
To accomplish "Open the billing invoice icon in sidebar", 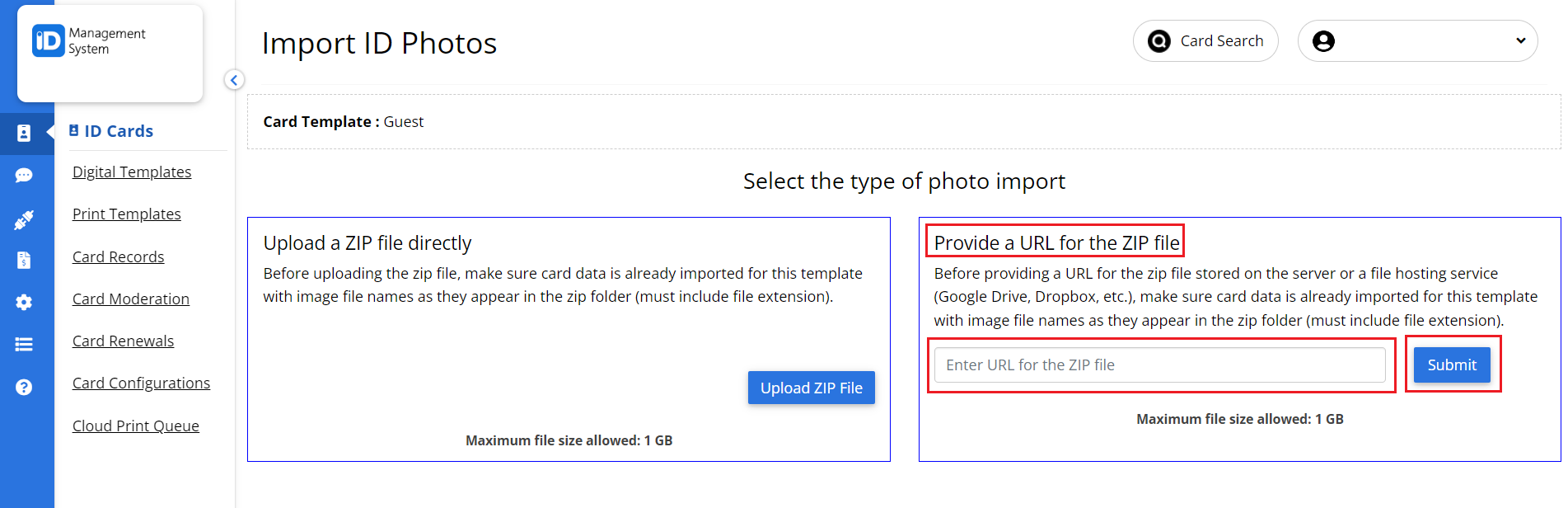I will coord(26,260).
